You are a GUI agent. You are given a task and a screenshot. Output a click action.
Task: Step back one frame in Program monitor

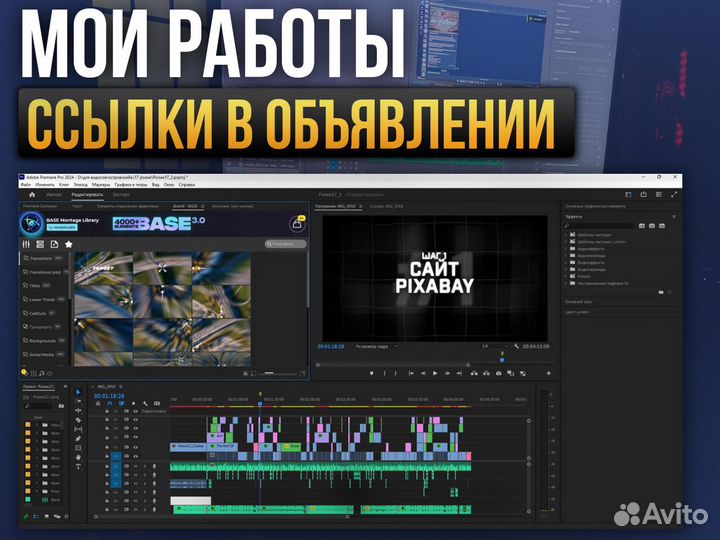point(423,374)
